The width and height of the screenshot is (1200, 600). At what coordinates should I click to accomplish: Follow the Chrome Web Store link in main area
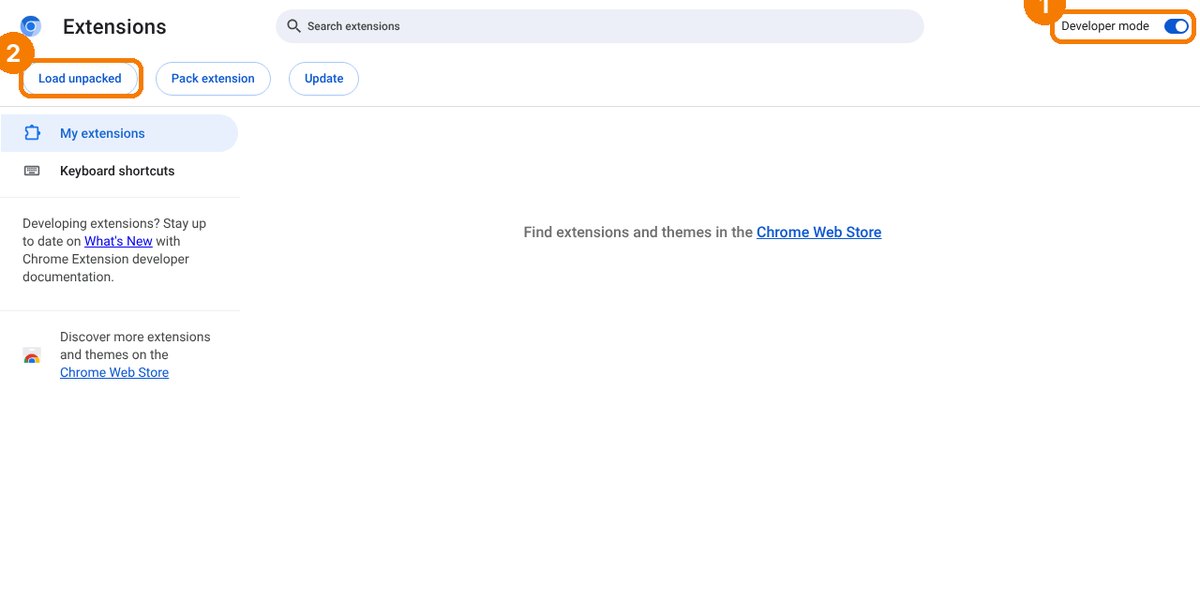[x=819, y=232]
